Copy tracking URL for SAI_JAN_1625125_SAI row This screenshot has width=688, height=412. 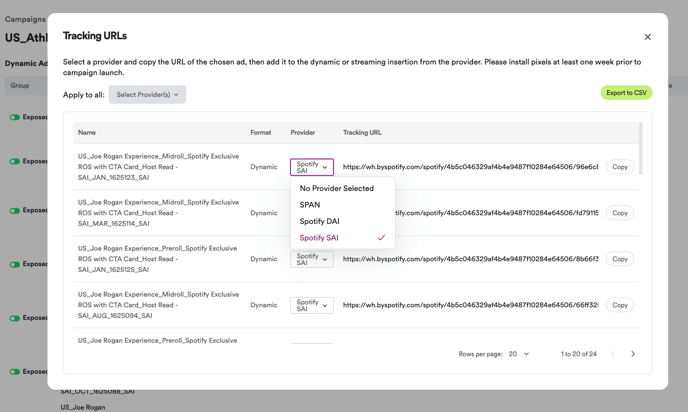(620, 259)
